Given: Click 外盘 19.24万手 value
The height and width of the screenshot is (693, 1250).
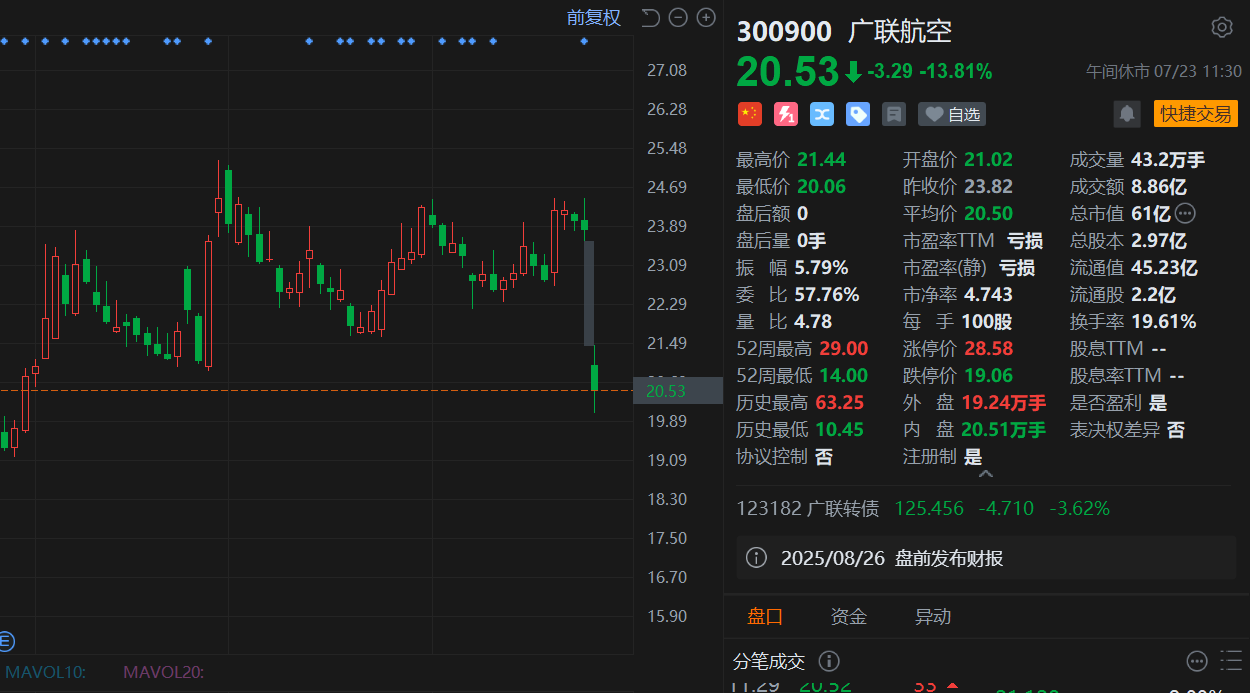Looking at the screenshot, I should click(1004, 402).
